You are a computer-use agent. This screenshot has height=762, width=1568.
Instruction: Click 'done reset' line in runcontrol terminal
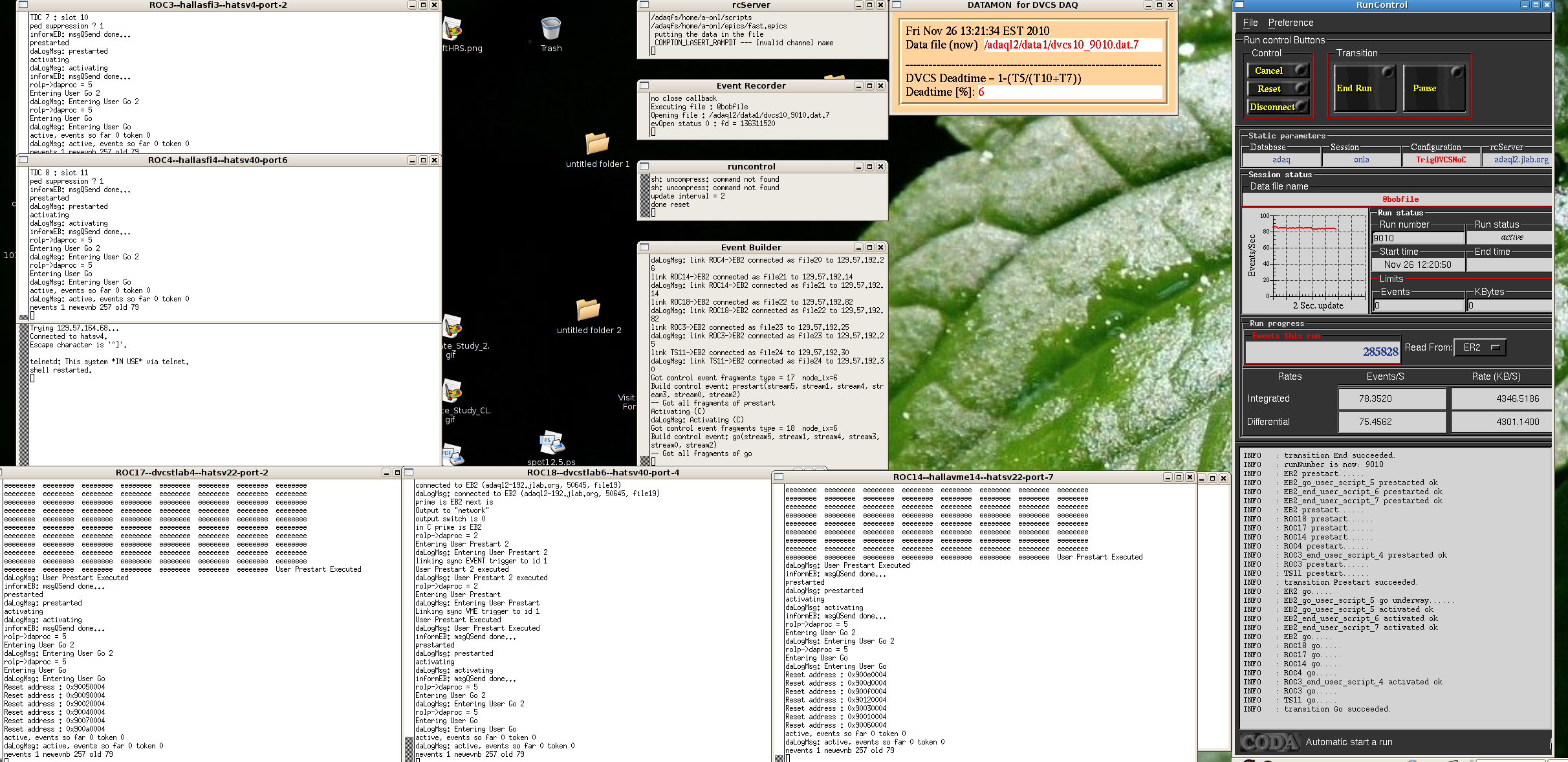pos(670,204)
